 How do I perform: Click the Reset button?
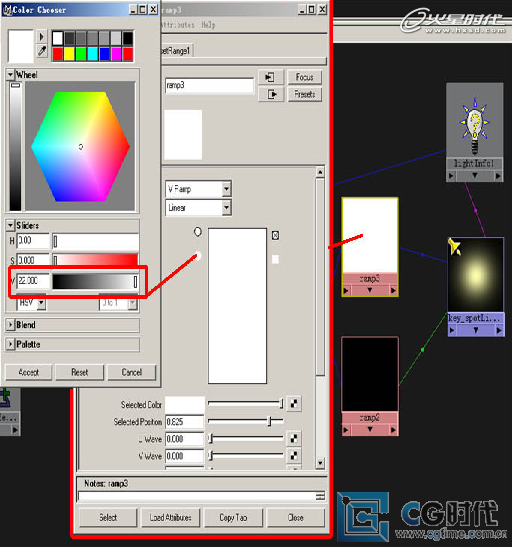(x=80, y=372)
